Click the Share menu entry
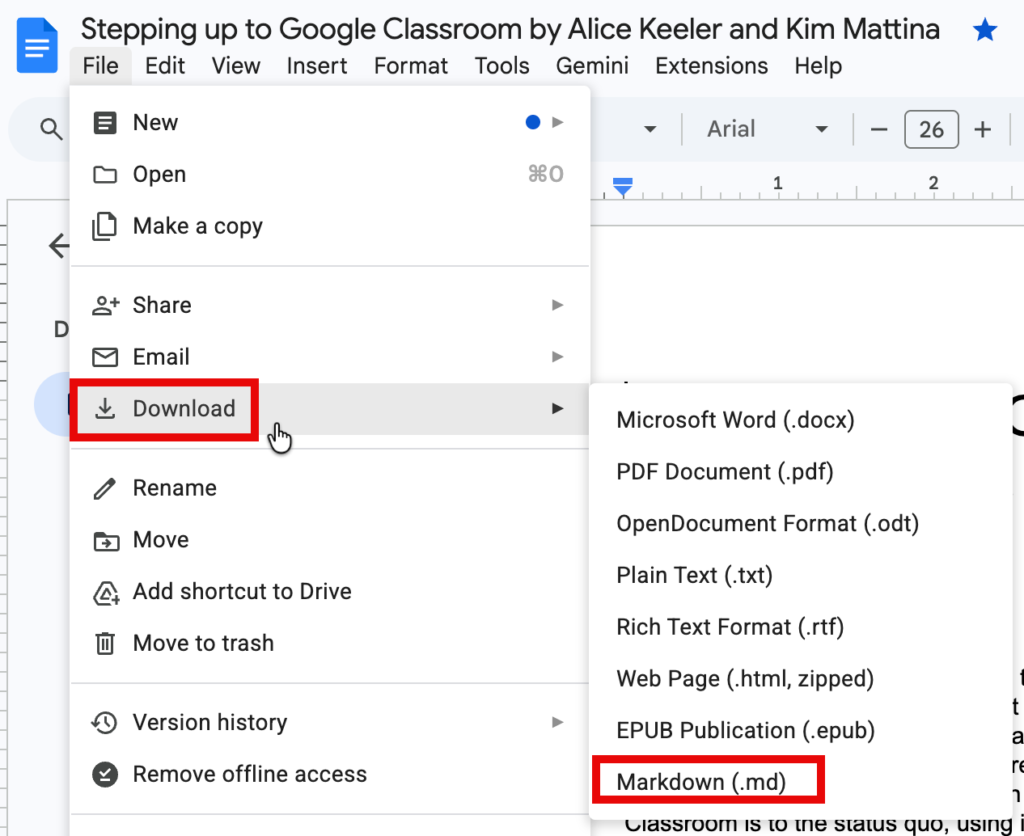The height and width of the screenshot is (836, 1024). (x=161, y=305)
